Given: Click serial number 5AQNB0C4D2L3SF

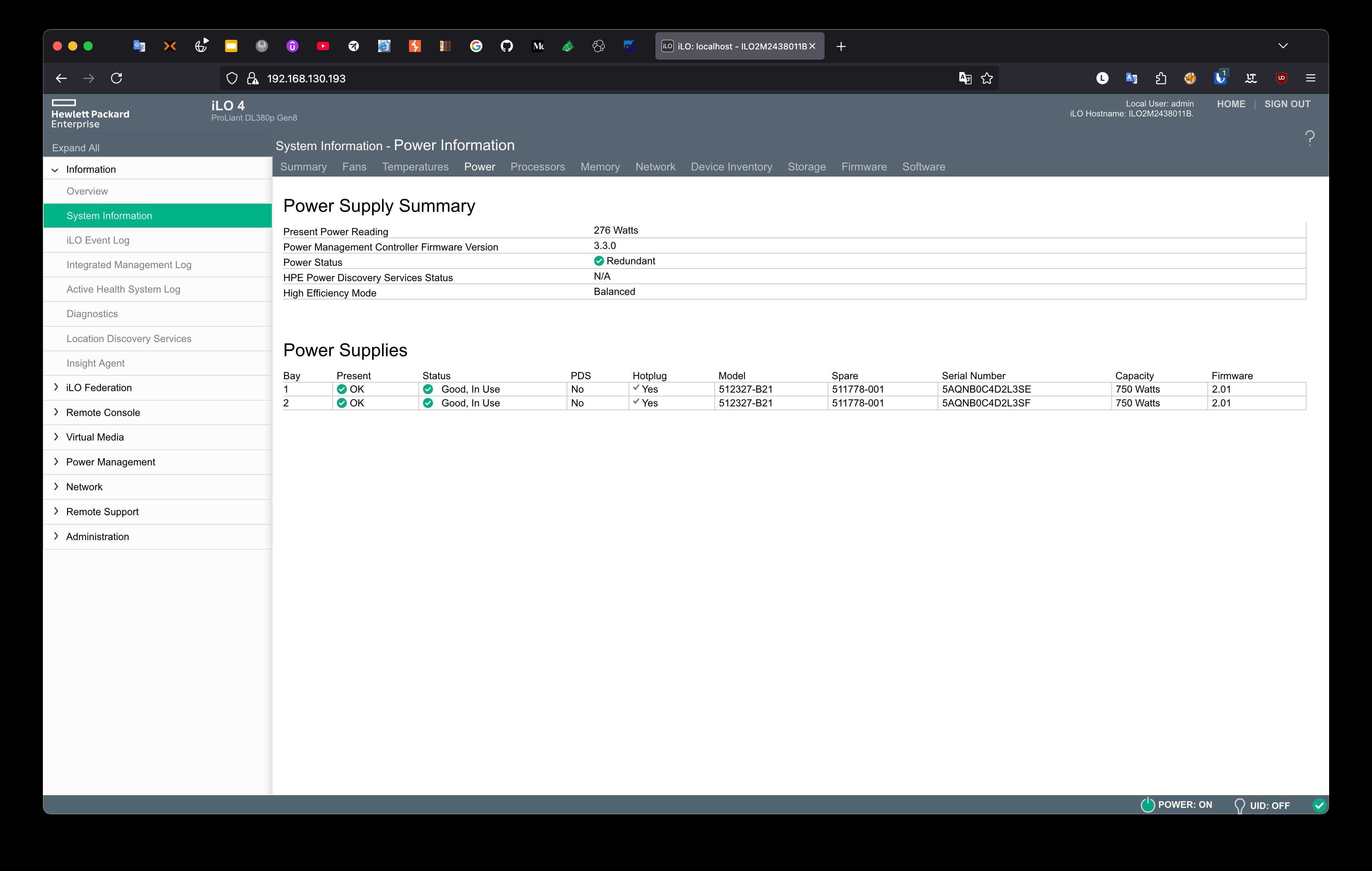Looking at the screenshot, I should [x=986, y=403].
